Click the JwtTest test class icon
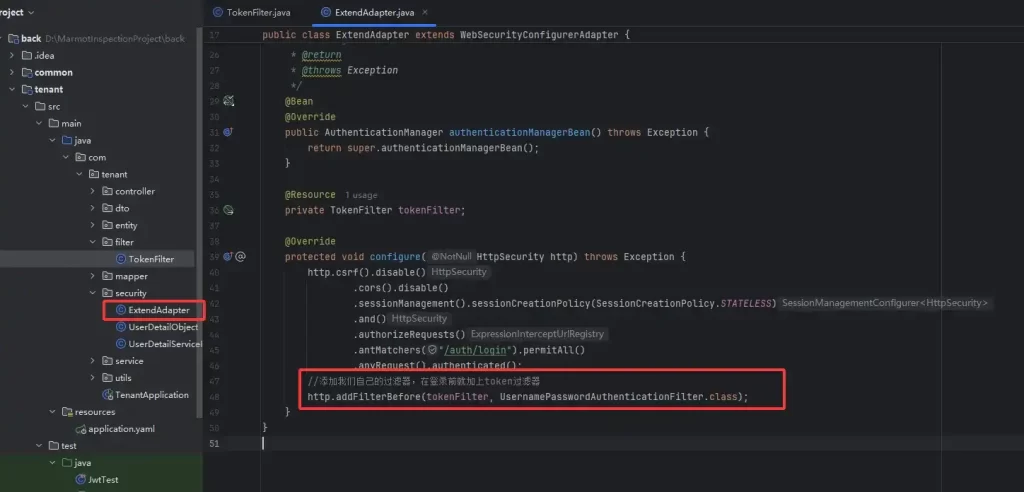This screenshot has width=1024, height=492. pyautogui.click(x=79, y=480)
